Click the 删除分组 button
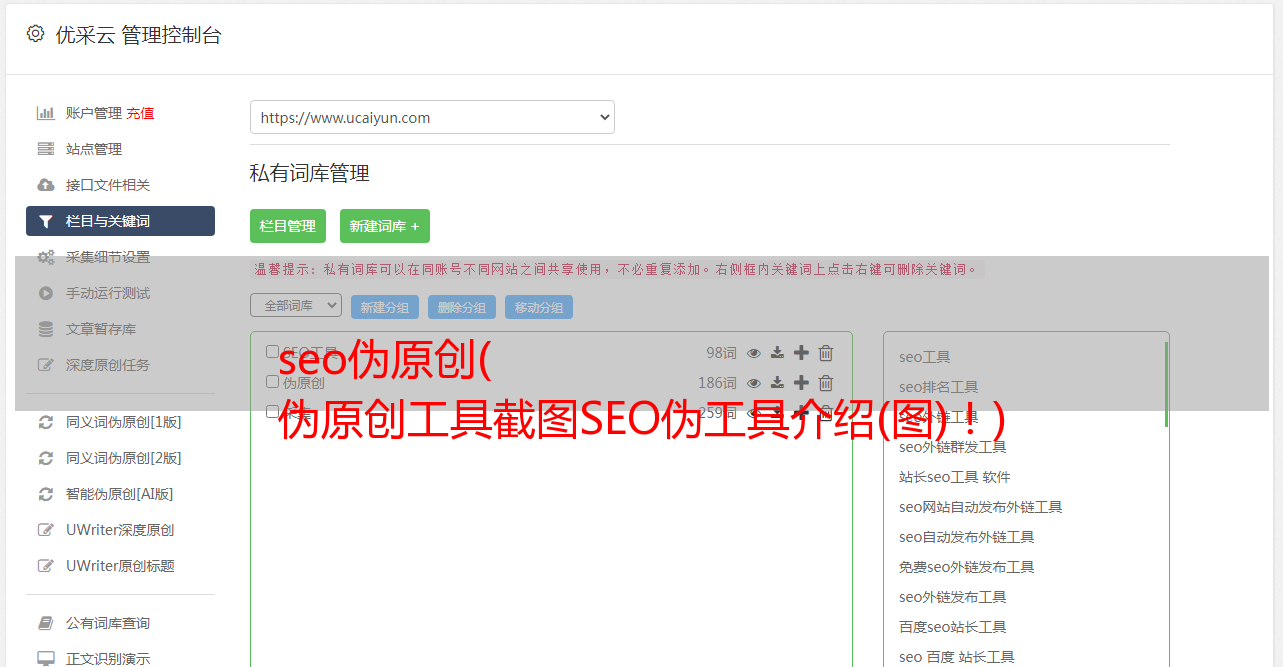 pos(462,307)
